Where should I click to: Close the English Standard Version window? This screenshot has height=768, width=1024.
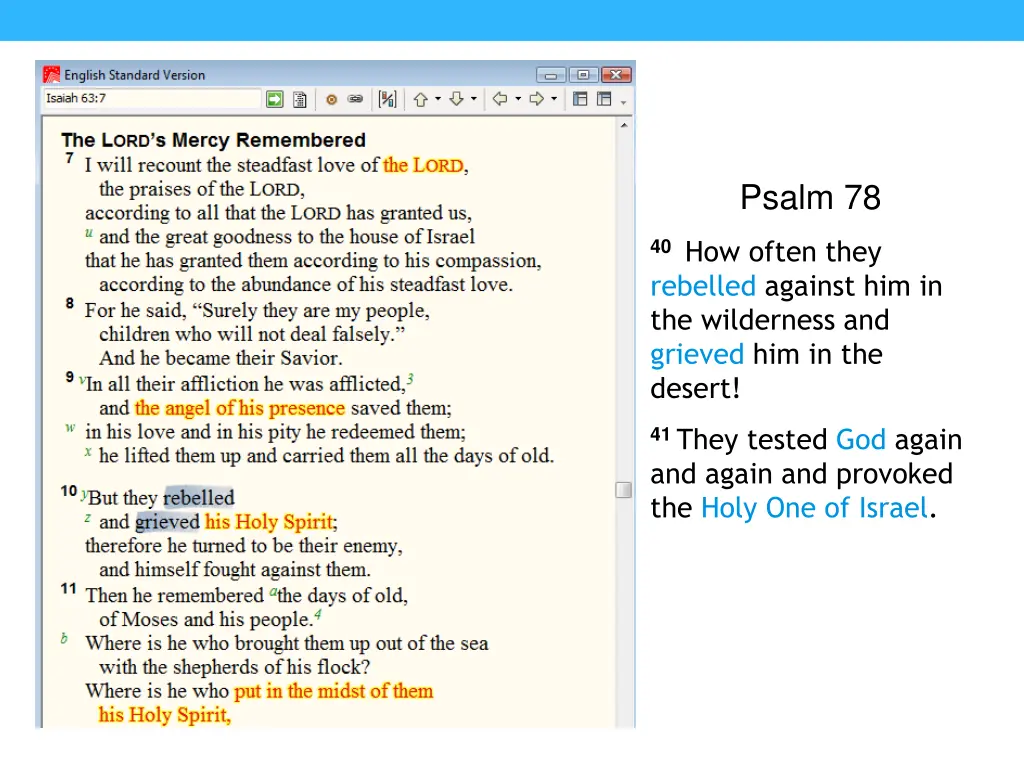click(x=616, y=75)
